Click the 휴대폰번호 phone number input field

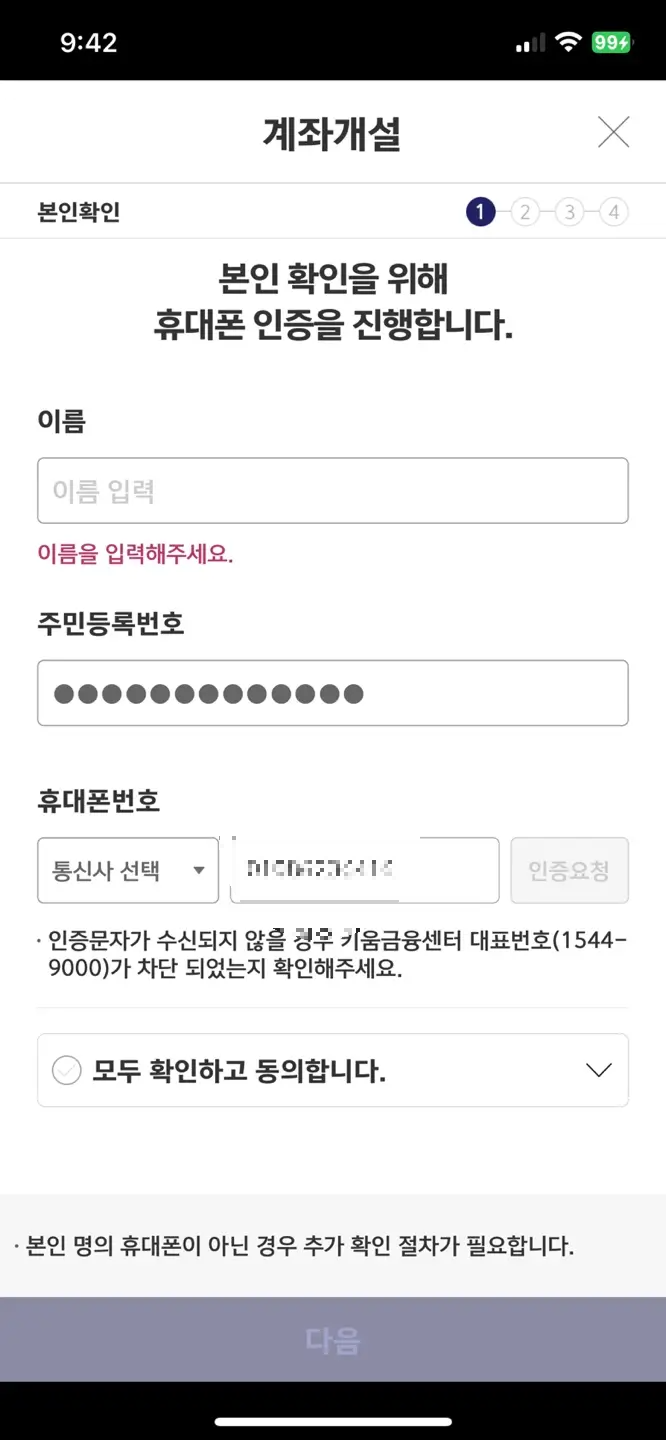[364, 870]
